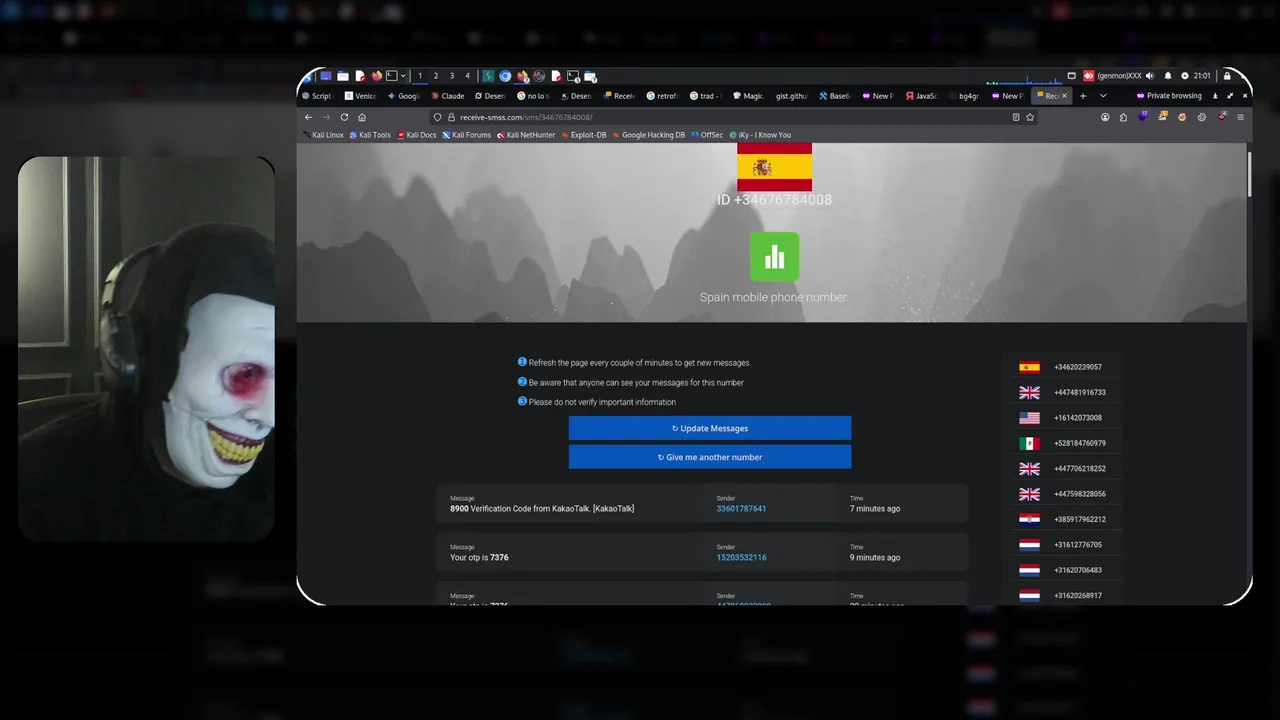
Task: Open the Kali NetHunter bookmark
Action: [526, 135]
